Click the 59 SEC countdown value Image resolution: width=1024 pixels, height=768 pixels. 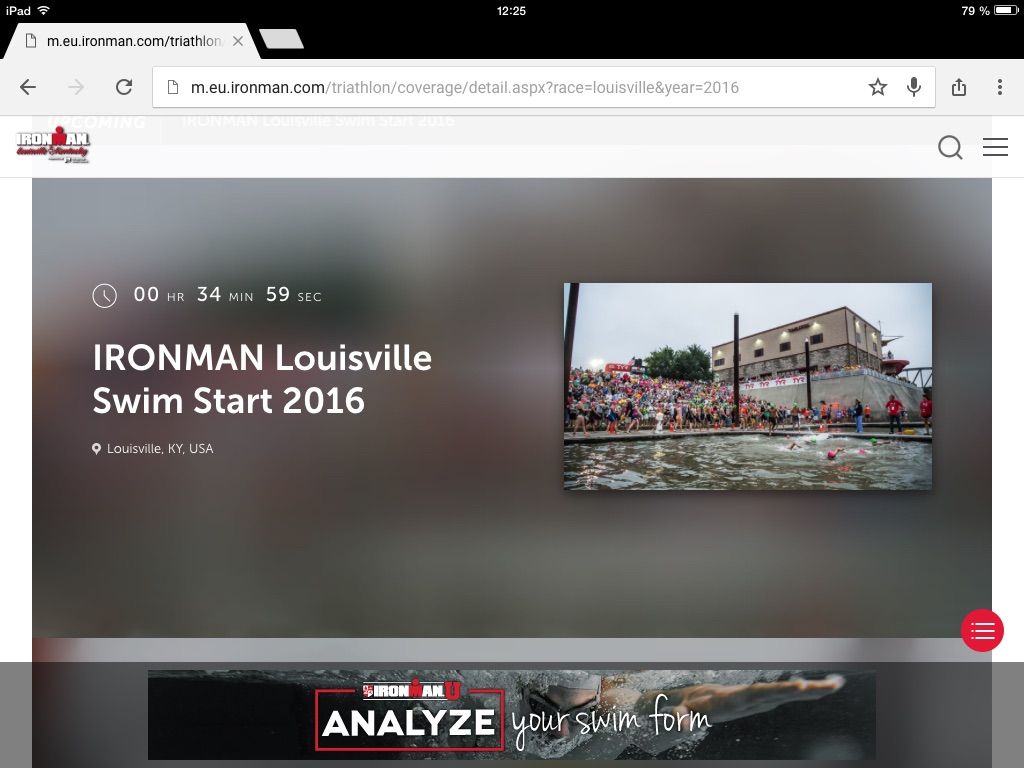[293, 295]
